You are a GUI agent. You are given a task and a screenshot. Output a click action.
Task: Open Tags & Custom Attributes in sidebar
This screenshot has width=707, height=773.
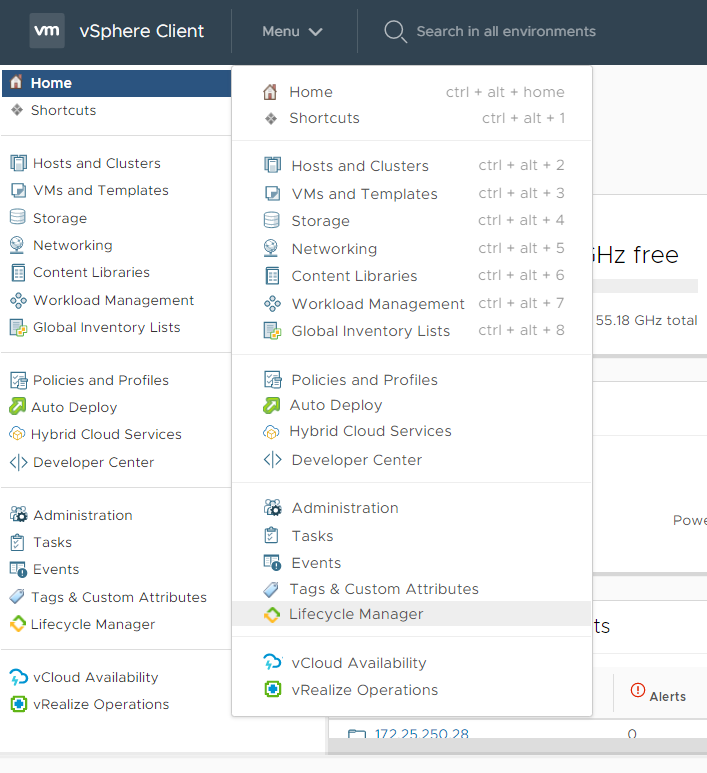pos(119,597)
